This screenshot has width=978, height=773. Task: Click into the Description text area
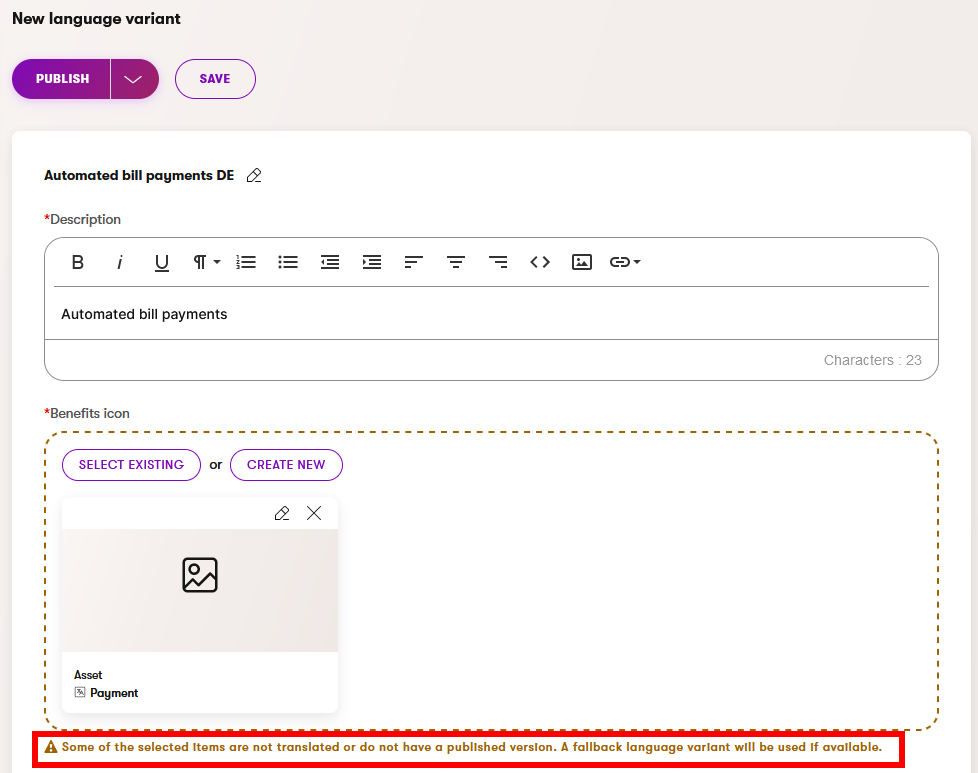pyautogui.click(x=490, y=314)
